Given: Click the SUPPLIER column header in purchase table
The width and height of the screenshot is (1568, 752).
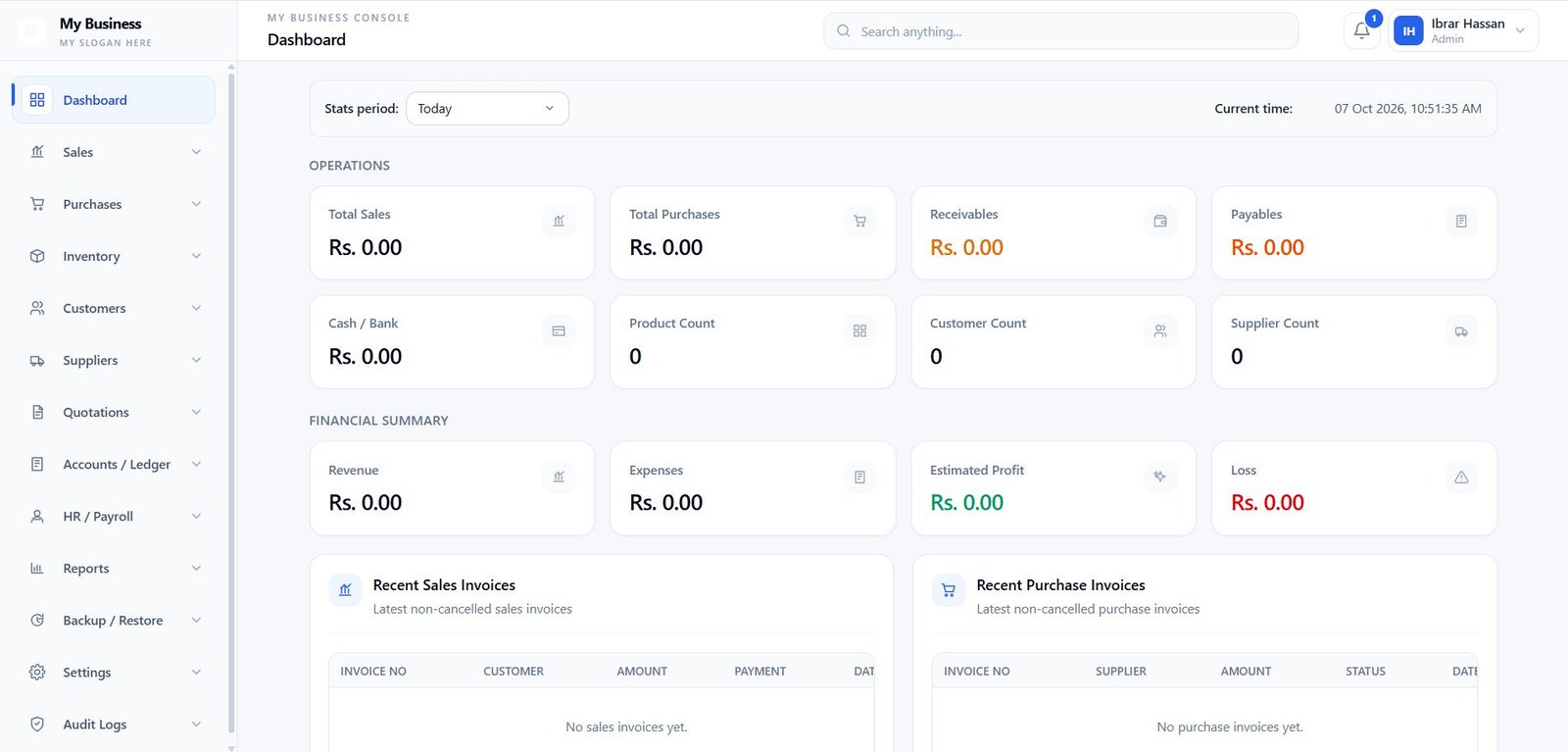Looking at the screenshot, I should [1121, 672].
